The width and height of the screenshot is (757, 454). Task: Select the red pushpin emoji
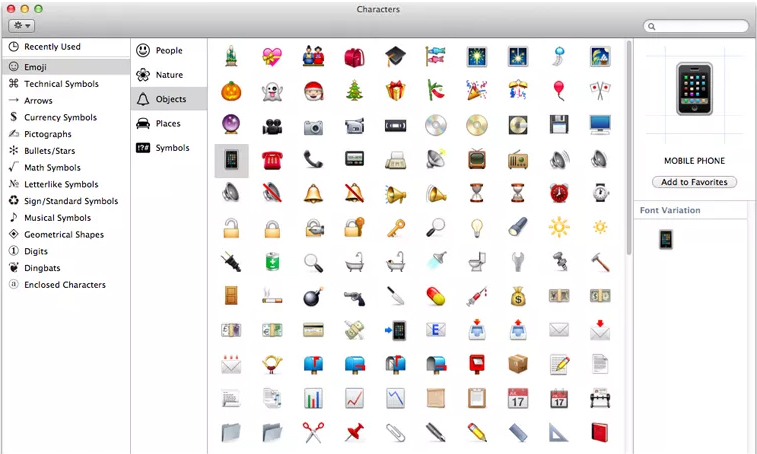(x=354, y=432)
